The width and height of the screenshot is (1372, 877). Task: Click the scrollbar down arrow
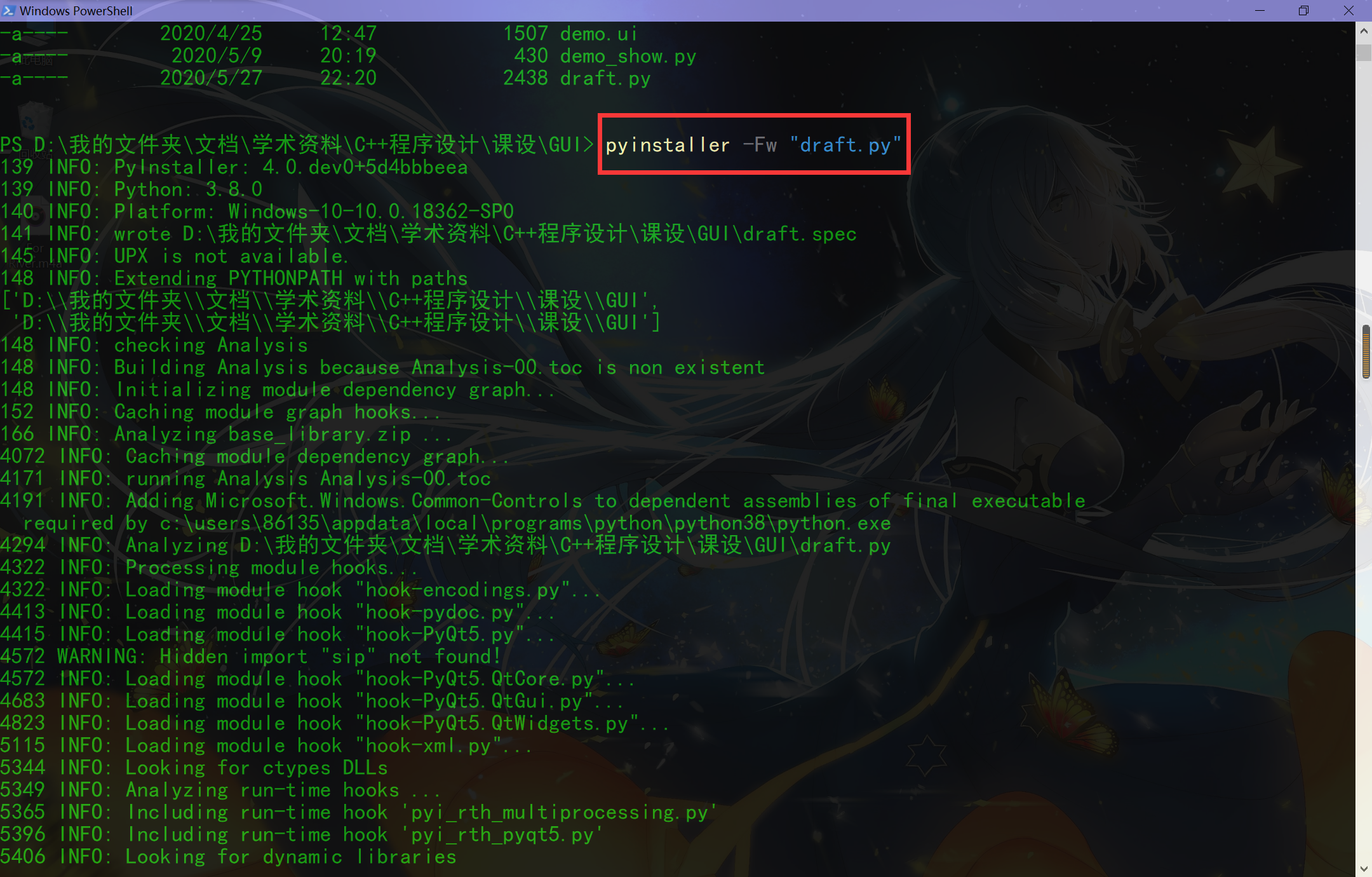click(x=1364, y=869)
